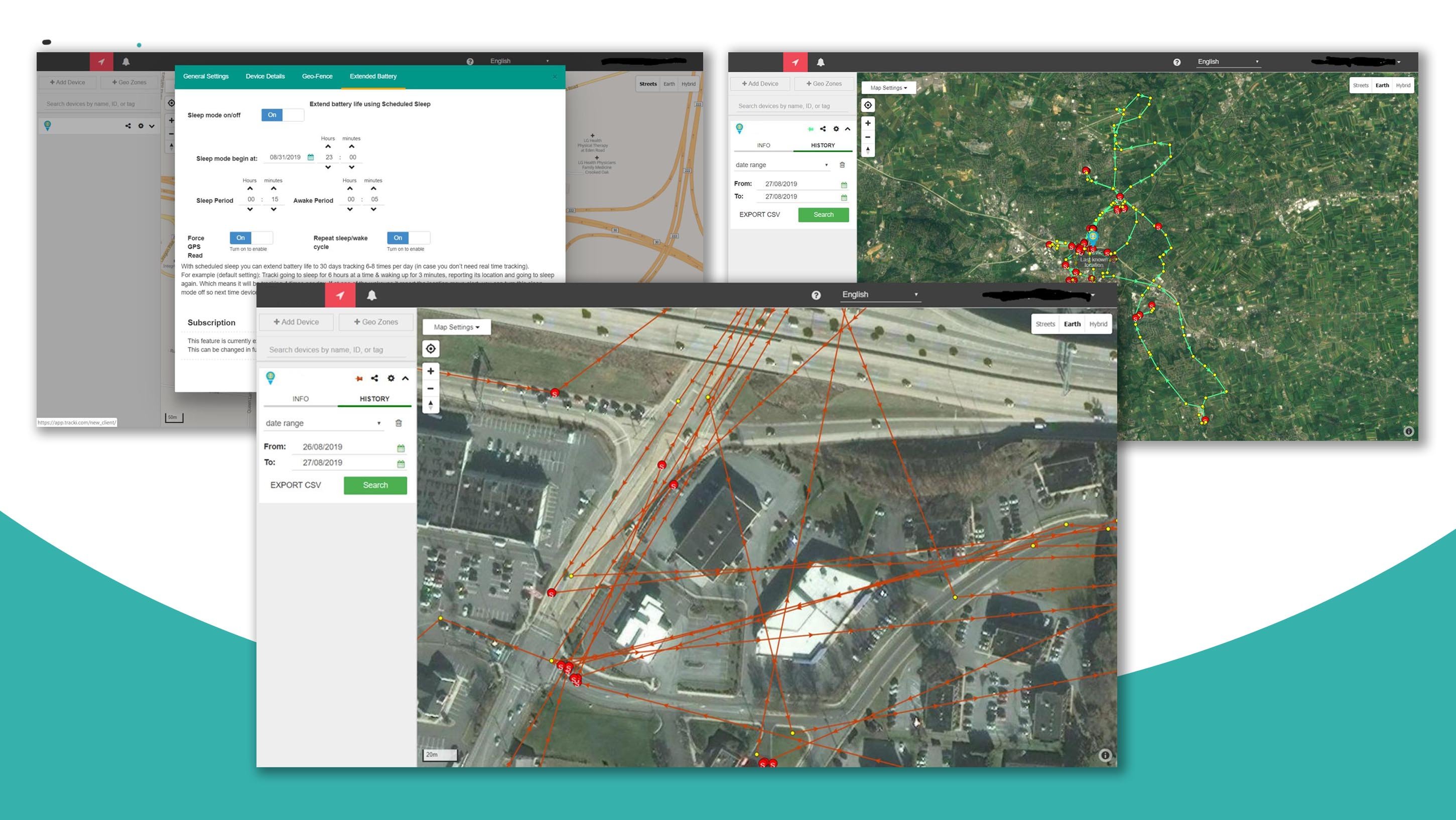Click the zoom in plus icon on map
The height and width of the screenshot is (820, 1456).
point(431,370)
